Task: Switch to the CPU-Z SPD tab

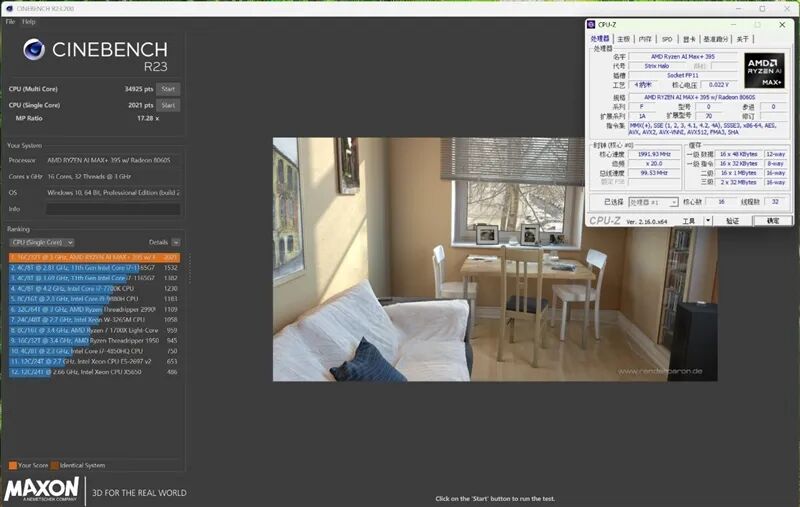Action: (x=667, y=39)
